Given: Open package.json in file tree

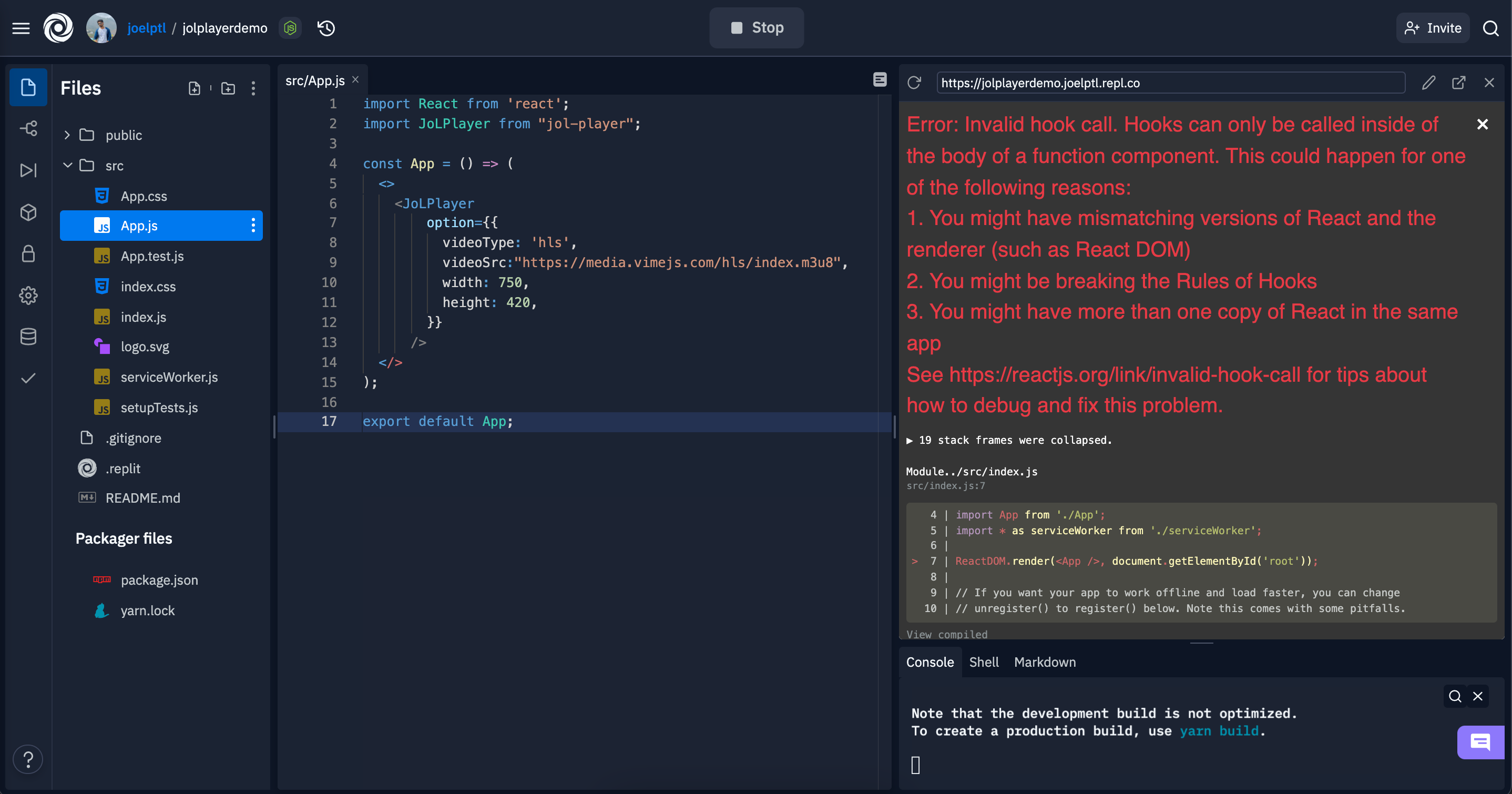Looking at the screenshot, I should tap(159, 579).
